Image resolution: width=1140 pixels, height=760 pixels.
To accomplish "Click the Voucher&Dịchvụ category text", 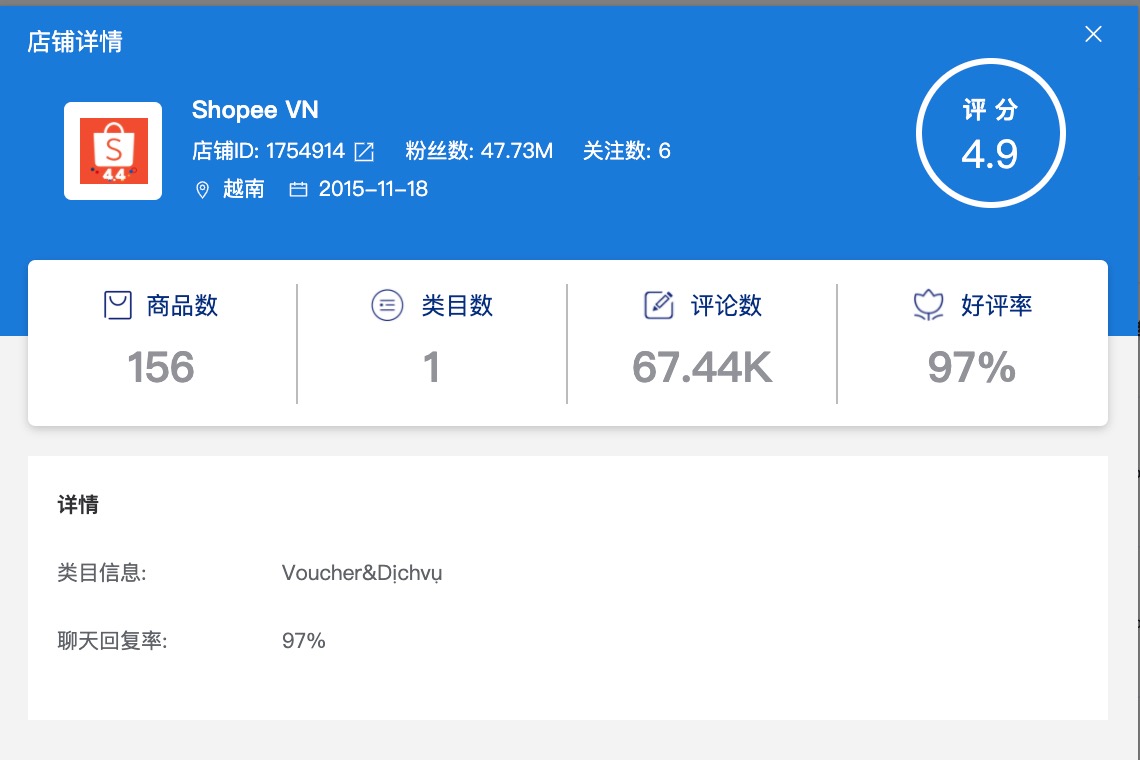I will click(362, 573).
